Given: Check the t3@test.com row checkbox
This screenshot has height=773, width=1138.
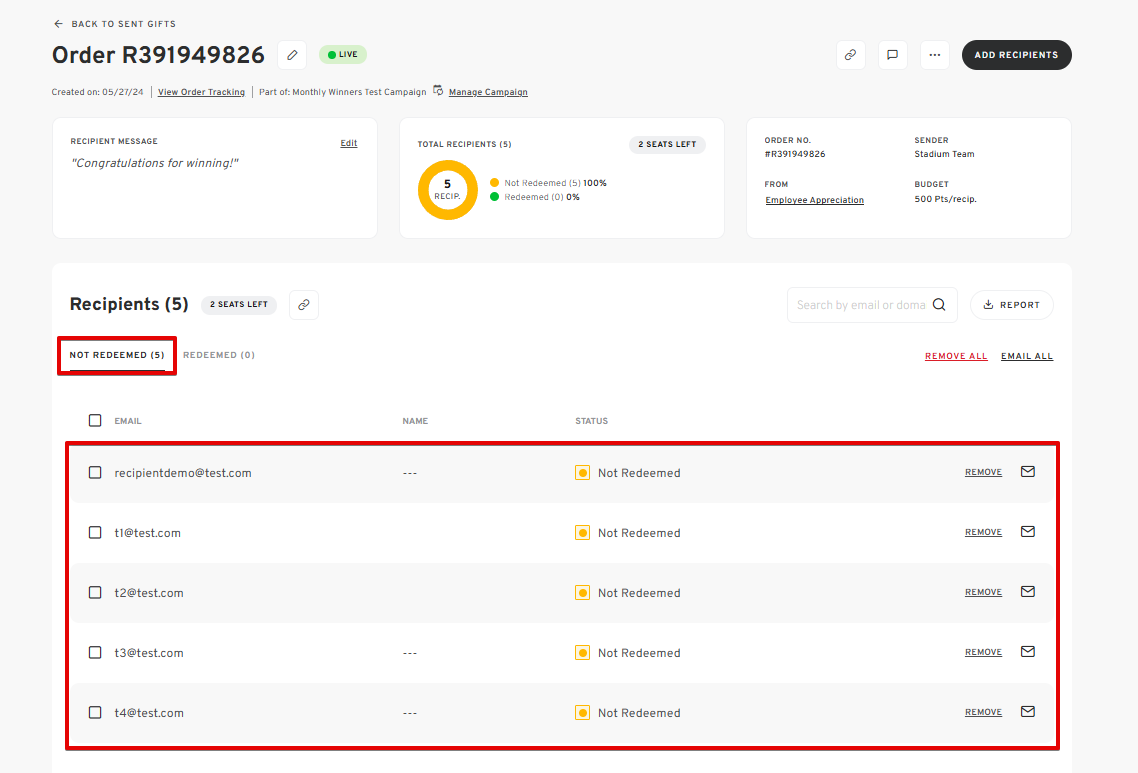Looking at the screenshot, I should pyautogui.click(x=95, y=653).
